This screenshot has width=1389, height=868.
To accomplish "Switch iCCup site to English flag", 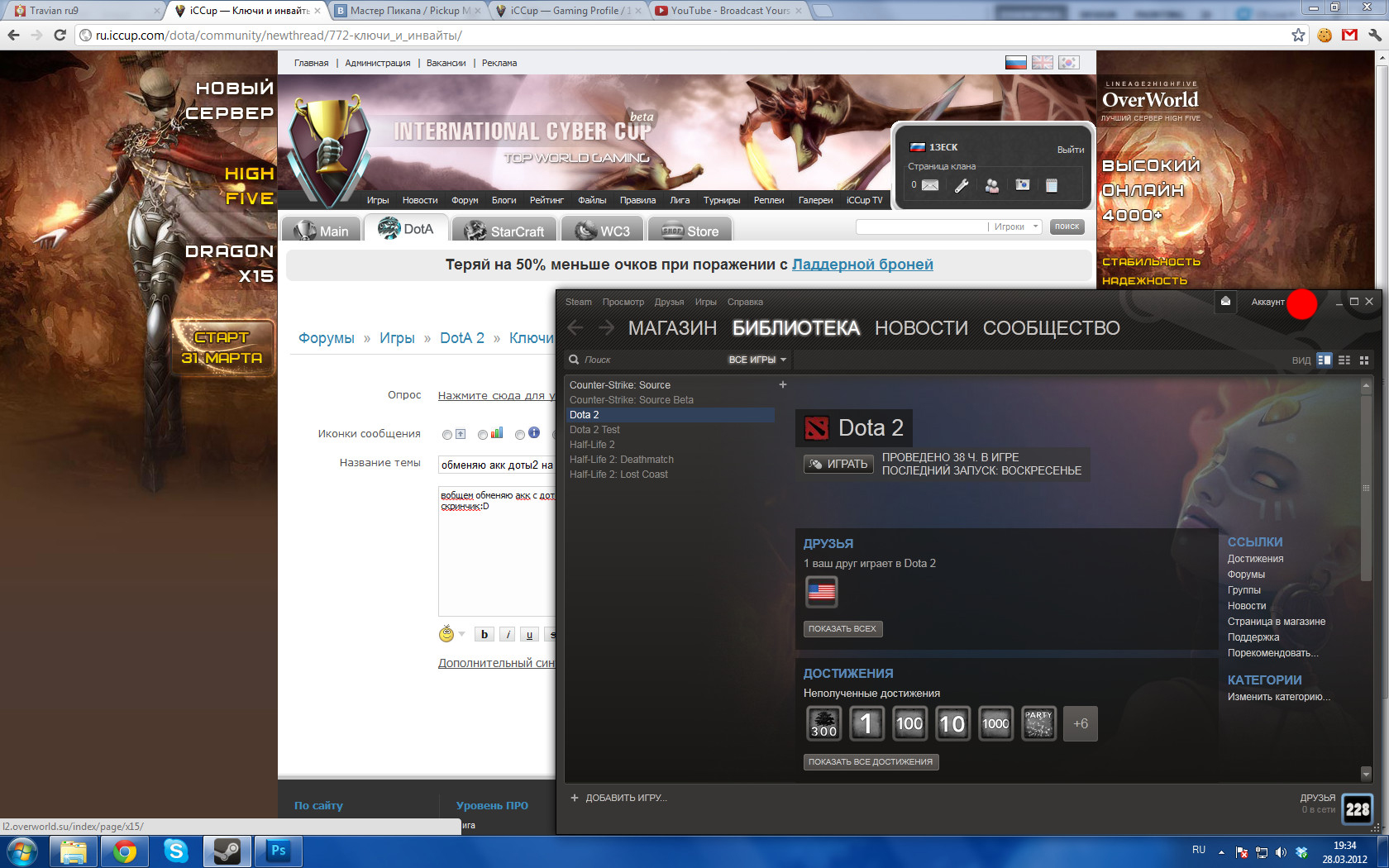I will click(x=1043, y=63).
